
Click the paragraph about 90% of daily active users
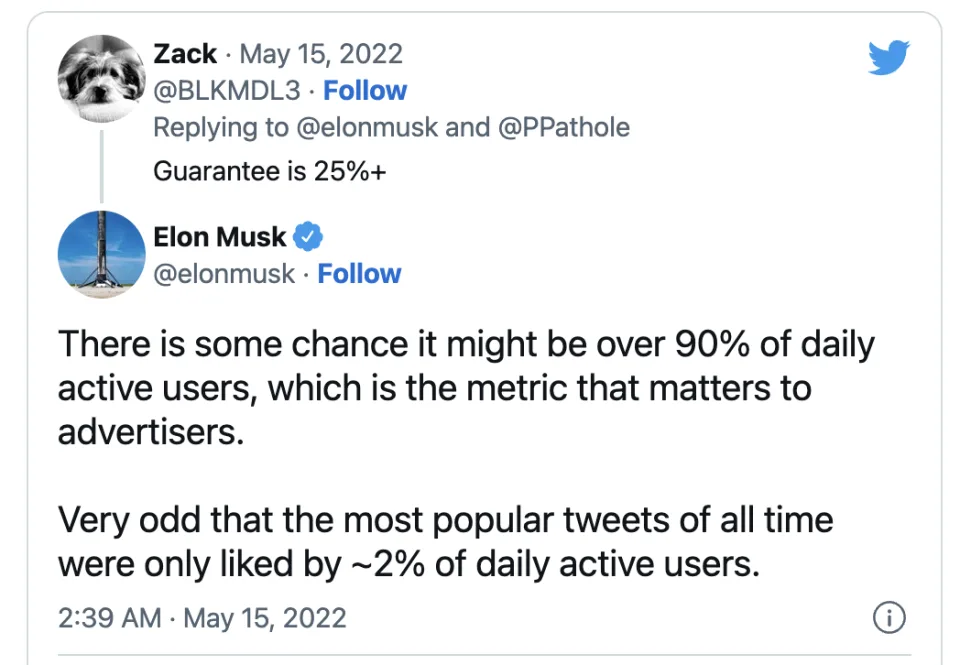(465, 389)
